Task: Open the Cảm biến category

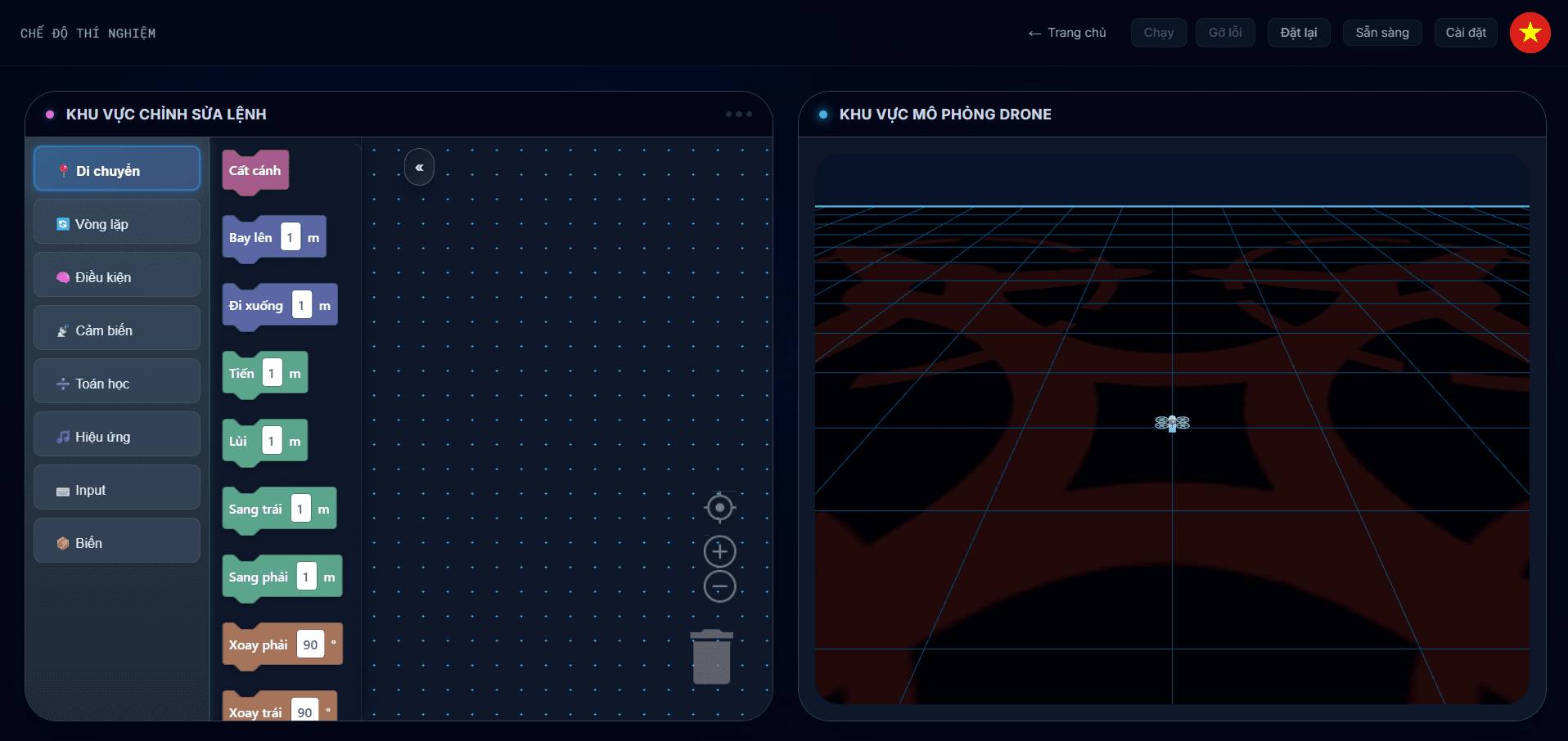Action: click(117, 328)
